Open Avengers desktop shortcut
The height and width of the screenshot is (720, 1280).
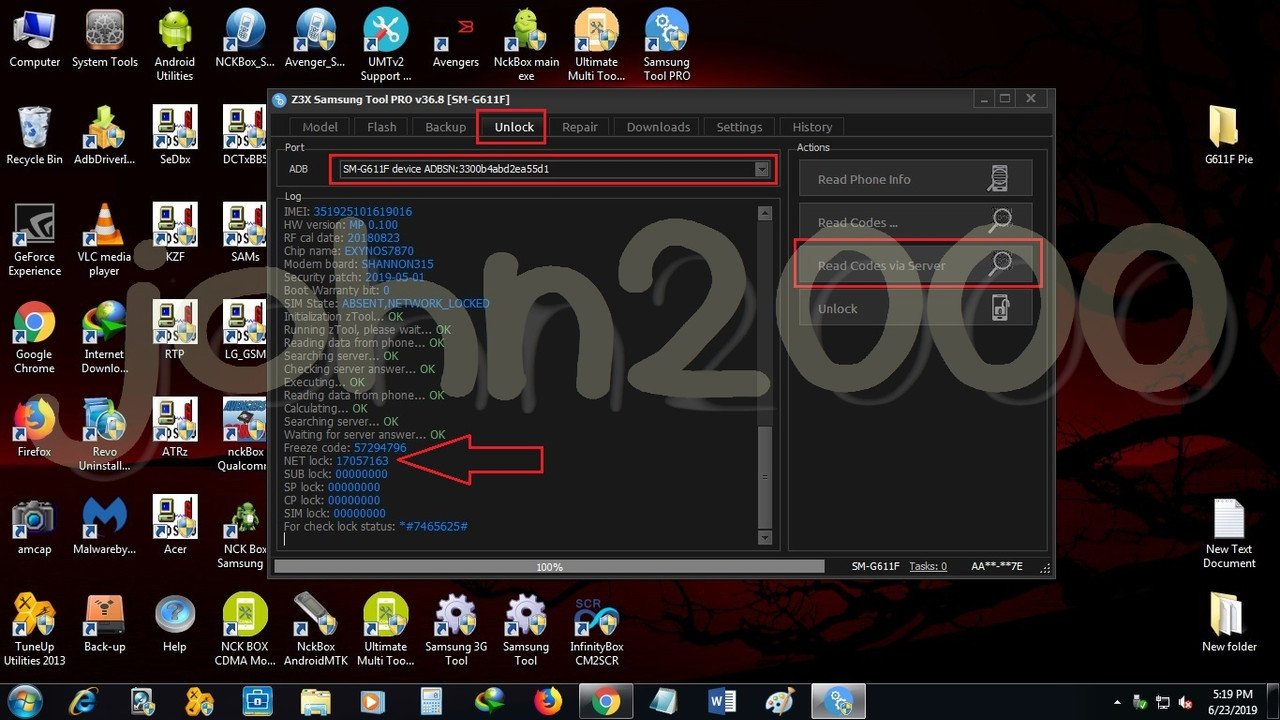pyautogui.click(x=456, y=39)
